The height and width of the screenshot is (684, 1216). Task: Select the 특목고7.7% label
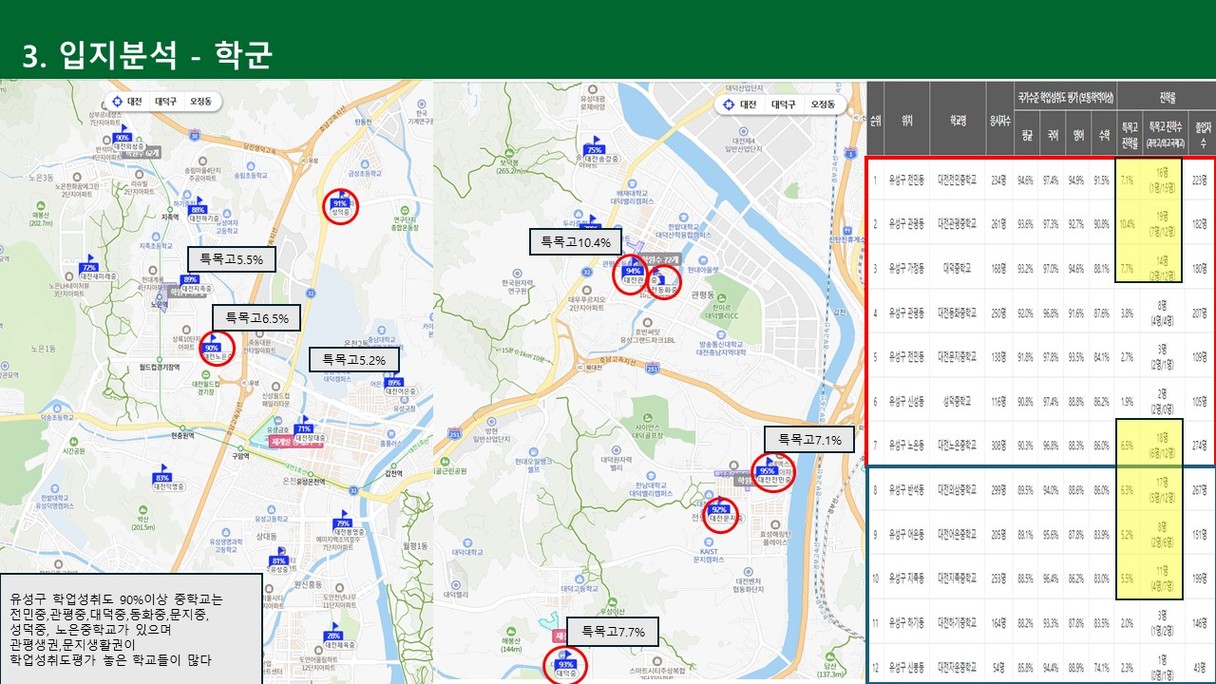613,631
